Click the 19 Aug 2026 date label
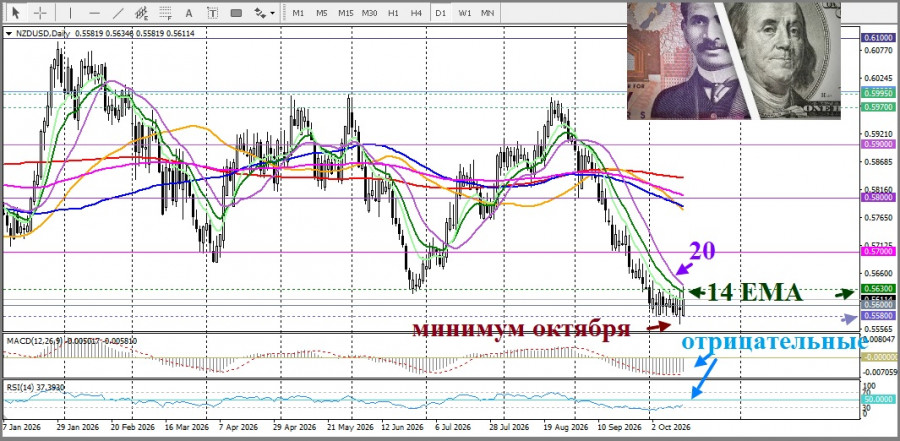900x441 pixels. tap(568, 427)
